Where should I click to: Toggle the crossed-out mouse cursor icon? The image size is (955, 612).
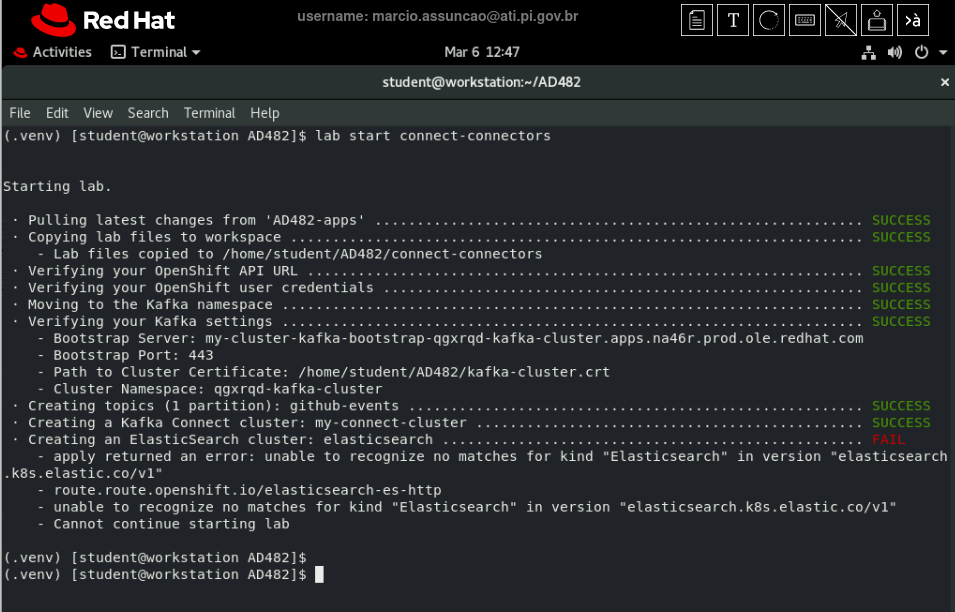tap(840, 21)
